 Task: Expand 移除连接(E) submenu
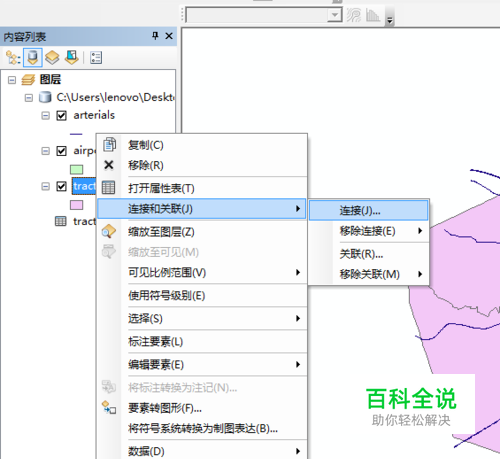pos(420,231)
